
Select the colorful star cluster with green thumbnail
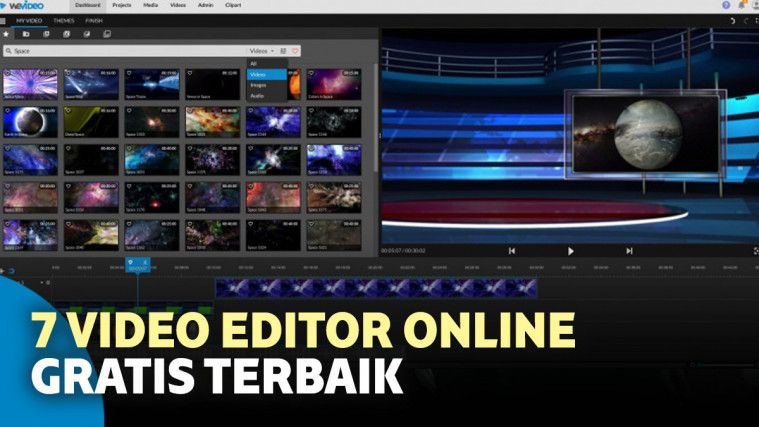point(213,235)
